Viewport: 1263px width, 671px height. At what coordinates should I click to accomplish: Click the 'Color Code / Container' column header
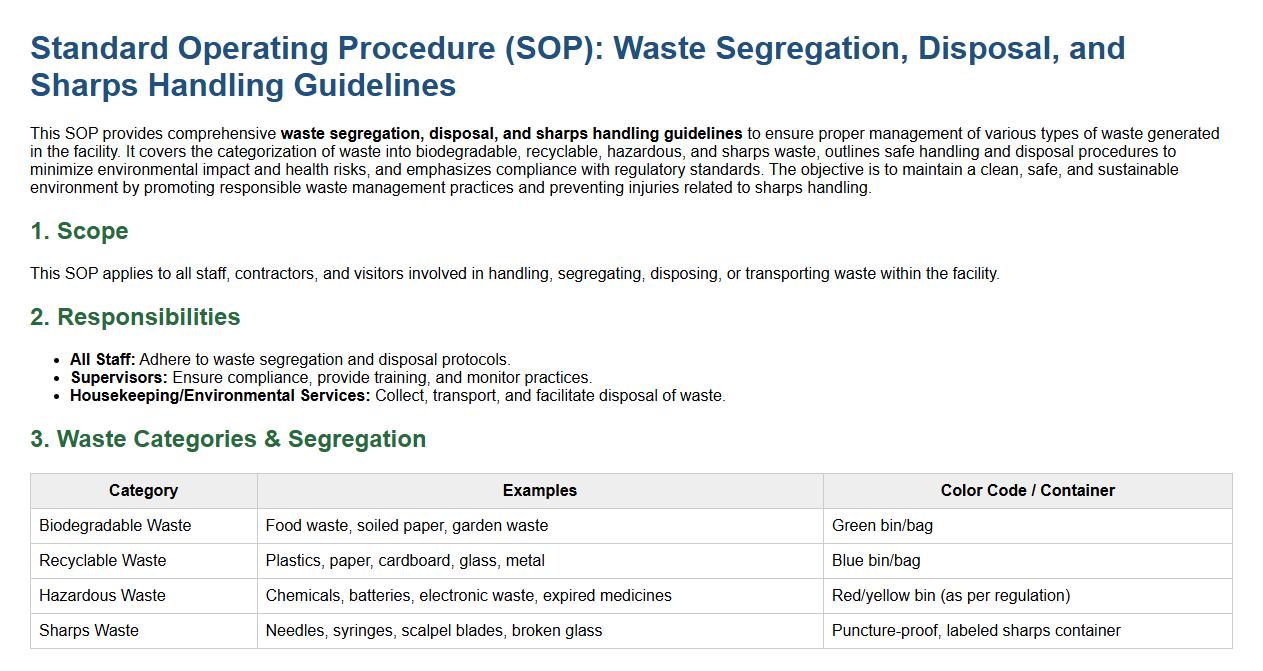point(1027,490)
